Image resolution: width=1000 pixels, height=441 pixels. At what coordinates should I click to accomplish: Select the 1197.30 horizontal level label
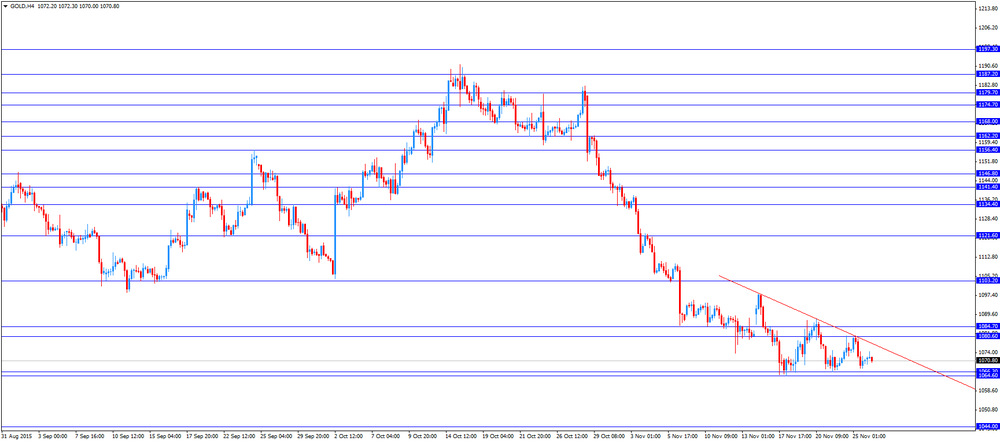click(x=988, y=49)
